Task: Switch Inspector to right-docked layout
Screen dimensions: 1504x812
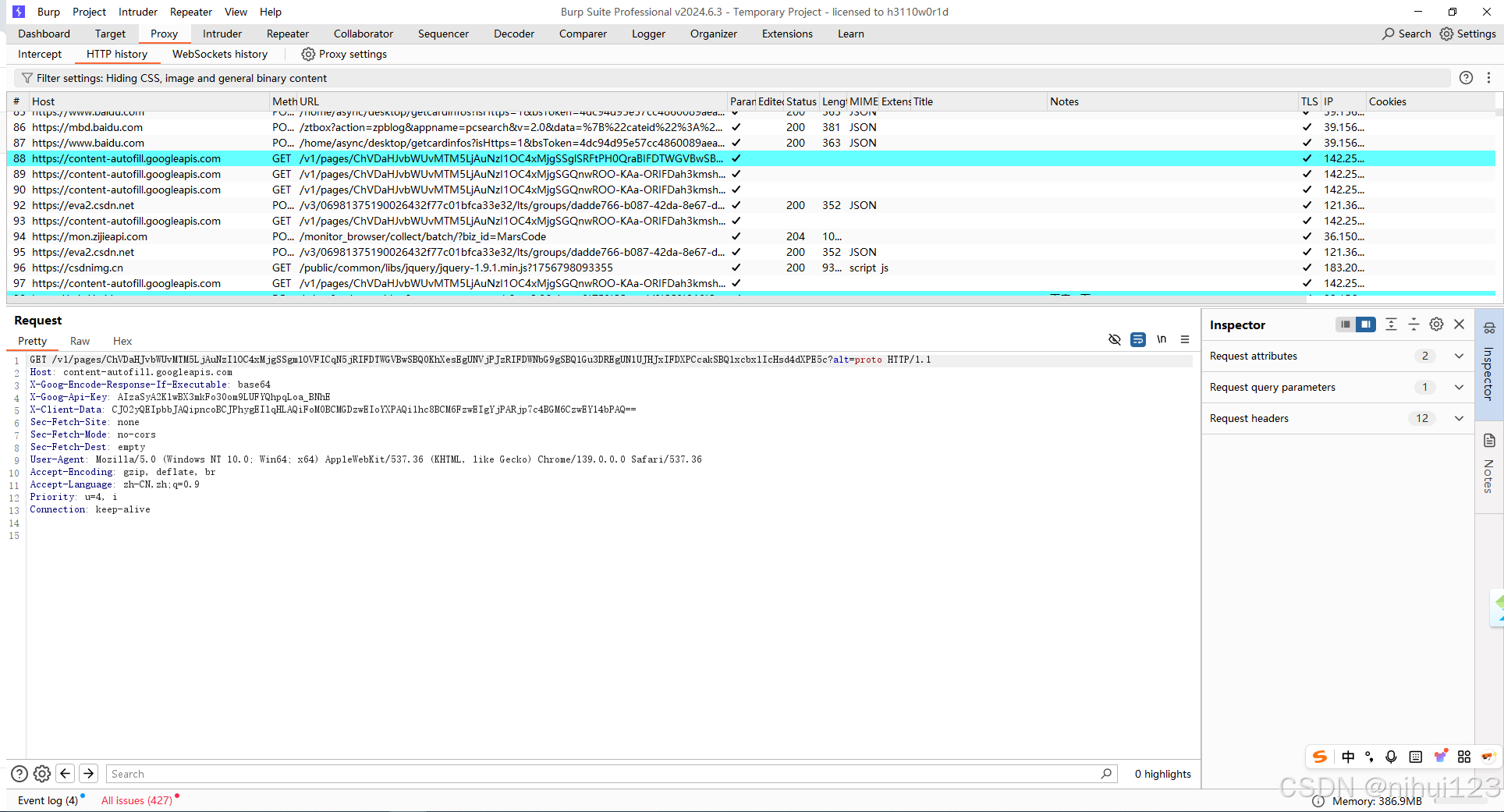Action: click(x=1366, y=324)
